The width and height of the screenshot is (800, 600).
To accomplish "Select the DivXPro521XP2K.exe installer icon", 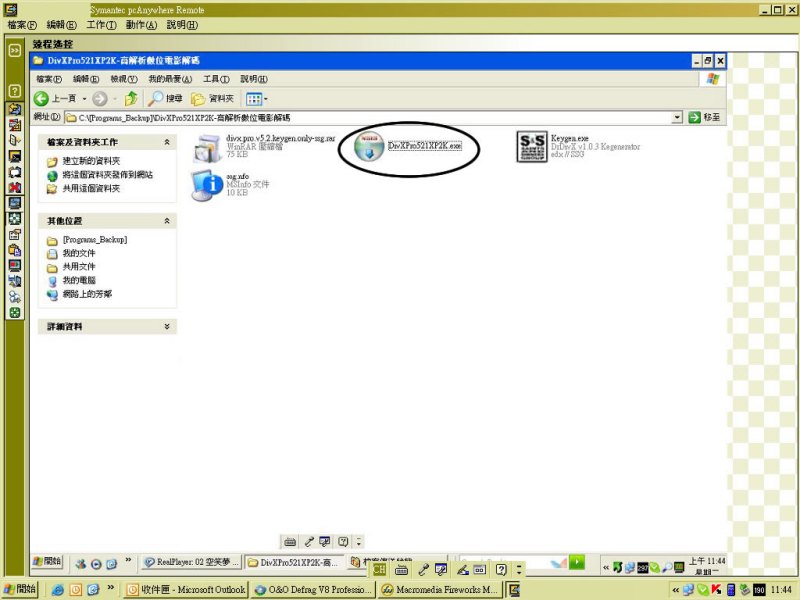I will 368,146.
